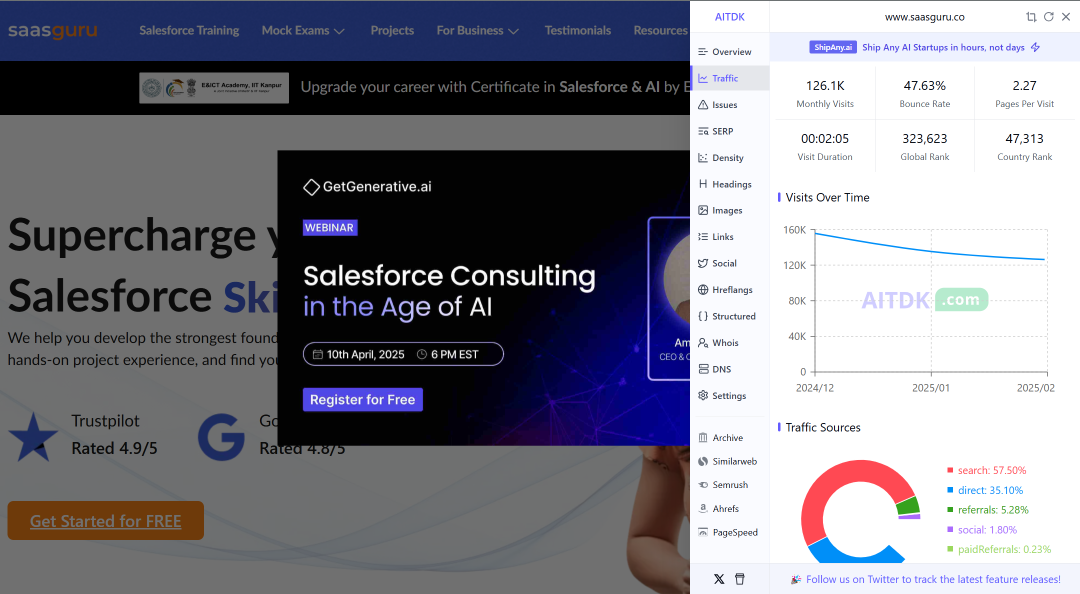Click the red search legend swatch

tap(950, 470)
